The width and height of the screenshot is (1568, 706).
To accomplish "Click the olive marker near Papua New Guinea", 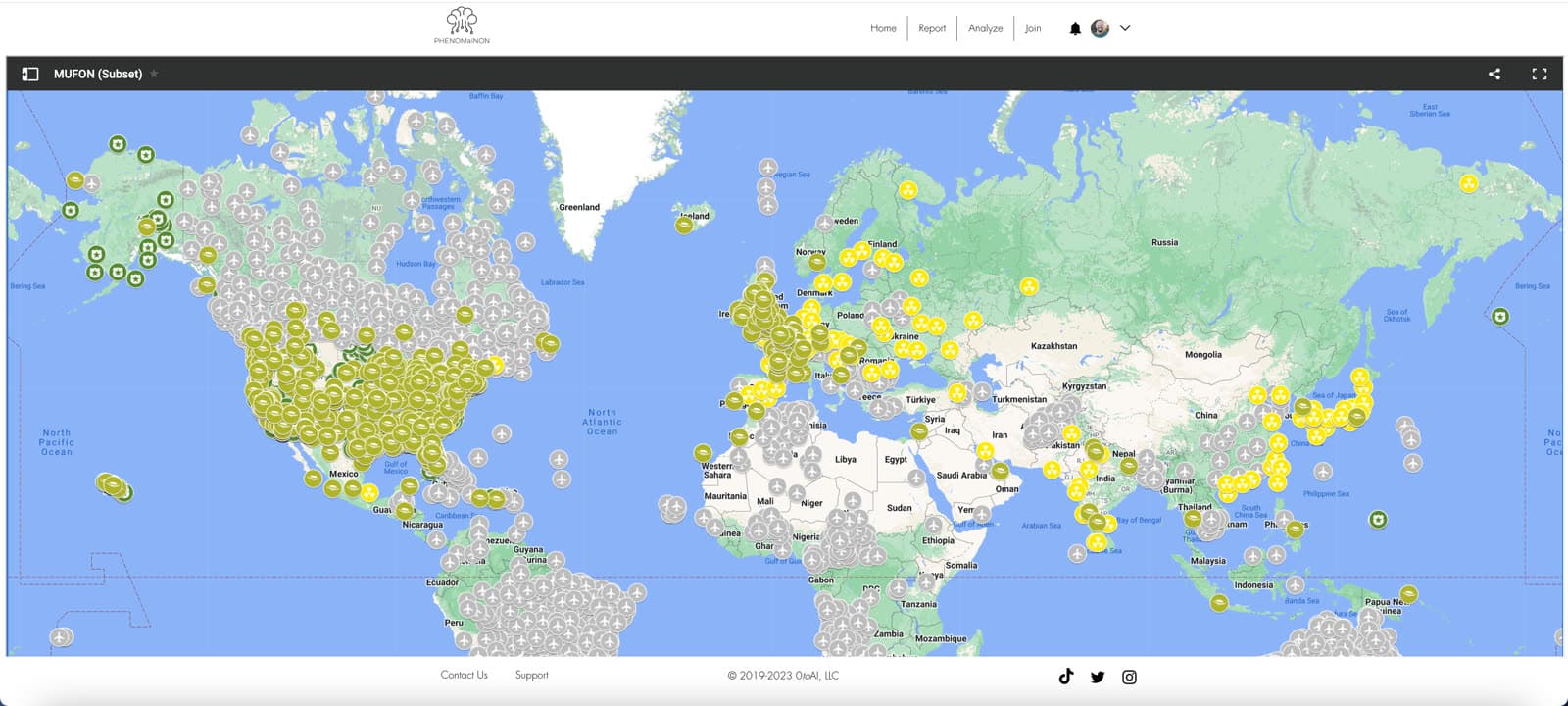I will 1408,593.
